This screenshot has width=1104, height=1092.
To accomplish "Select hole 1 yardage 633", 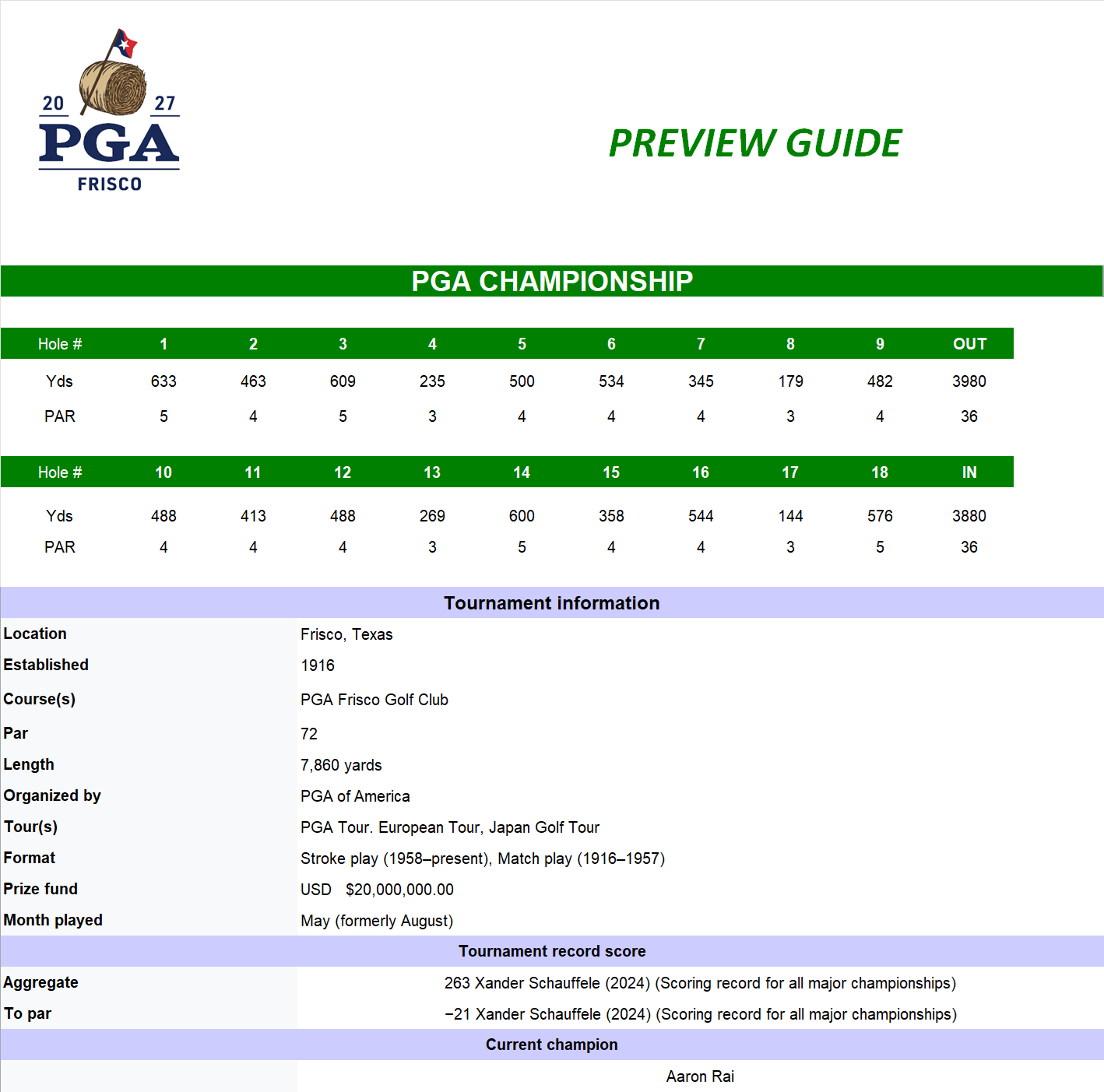I will 163,381.
